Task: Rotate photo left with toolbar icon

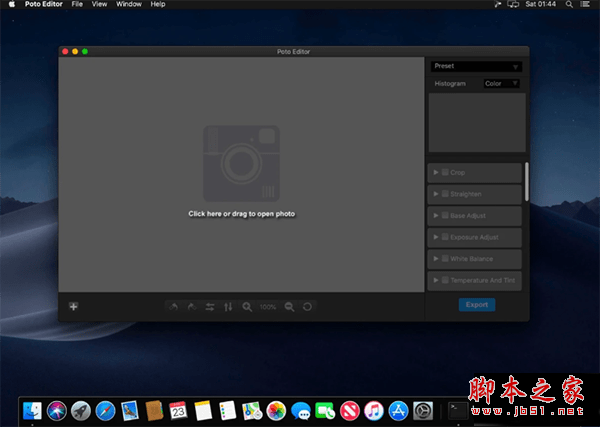Action: (173, 306)
